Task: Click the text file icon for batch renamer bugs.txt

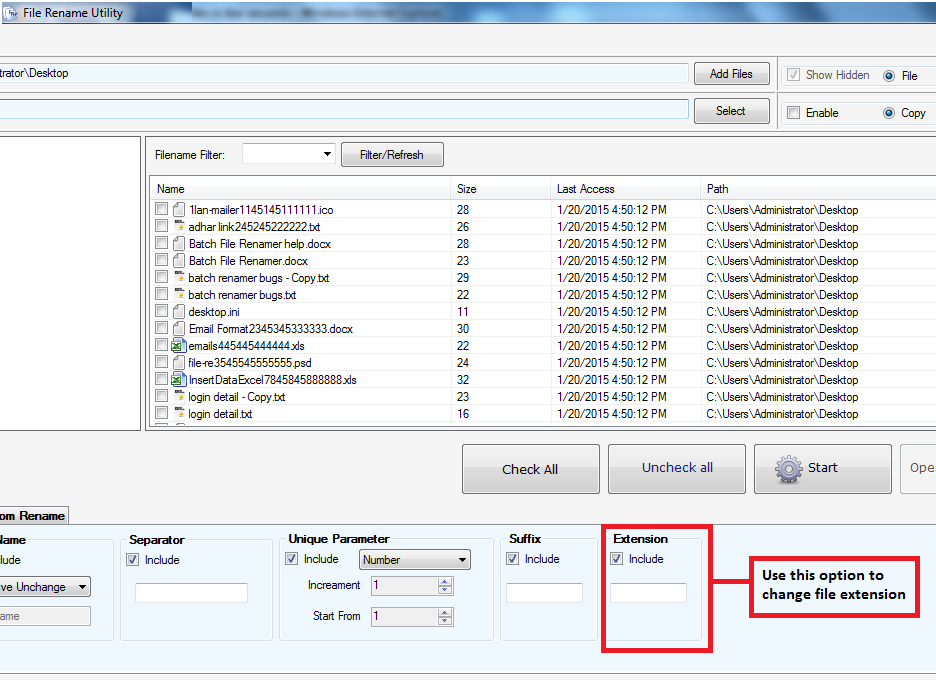Action: tap(178, 294)
